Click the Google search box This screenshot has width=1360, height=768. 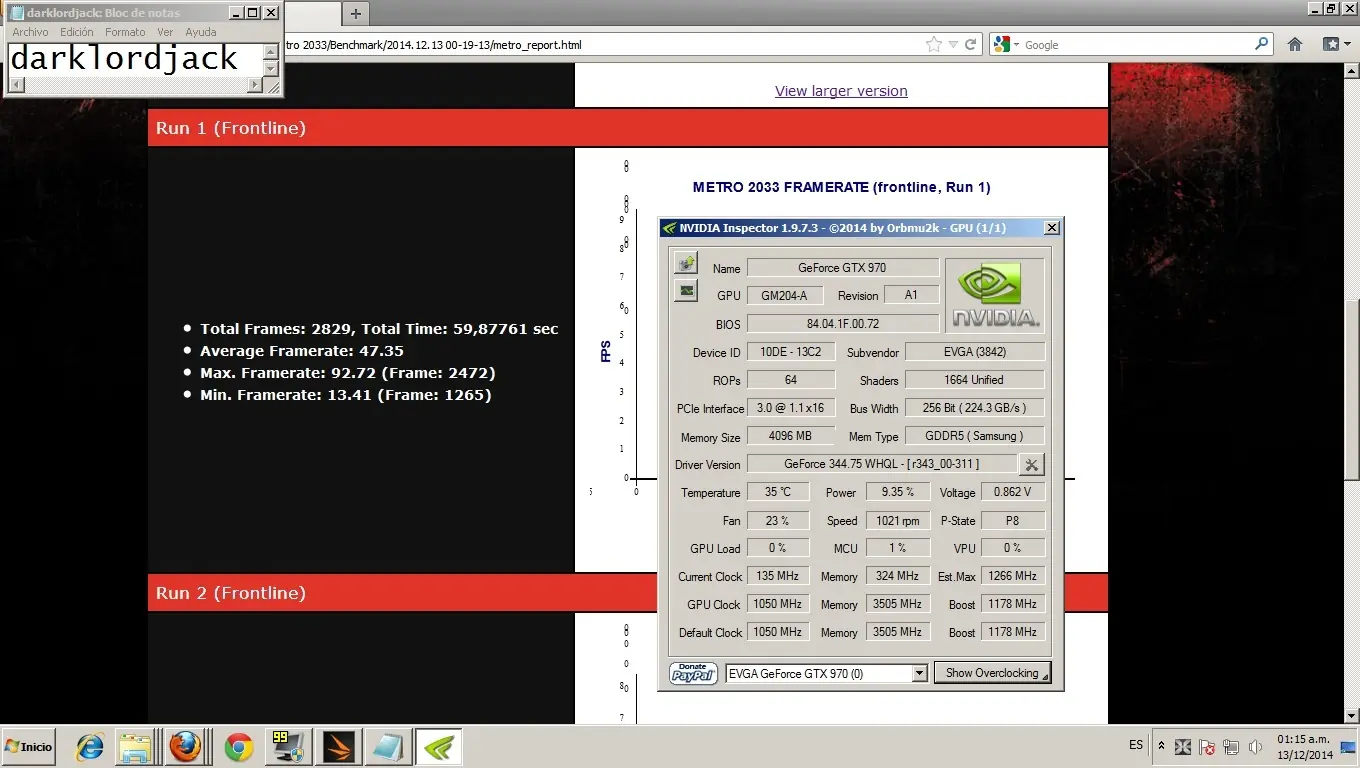point(1138,45)
